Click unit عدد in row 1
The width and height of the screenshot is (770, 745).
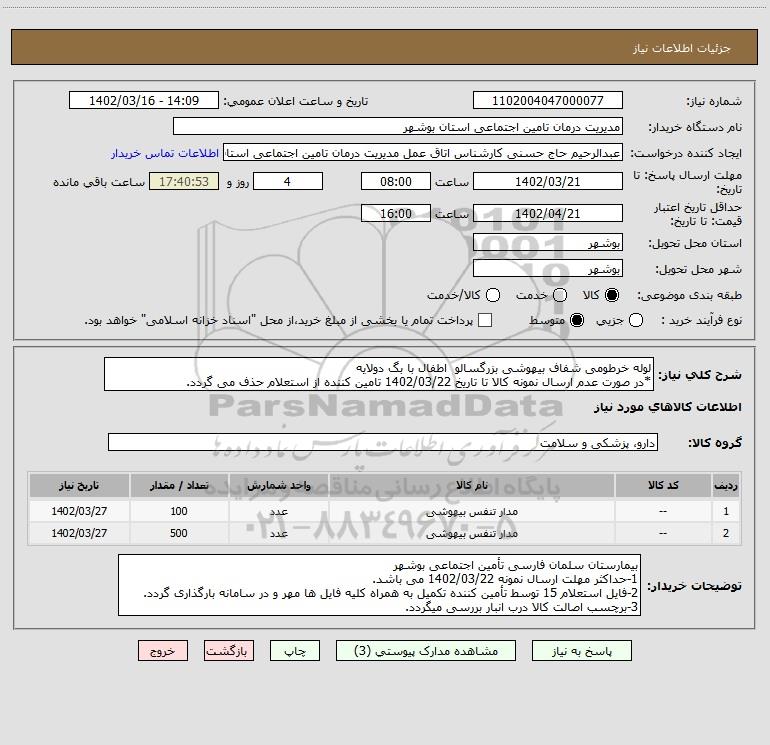click(x=278, y=512)
